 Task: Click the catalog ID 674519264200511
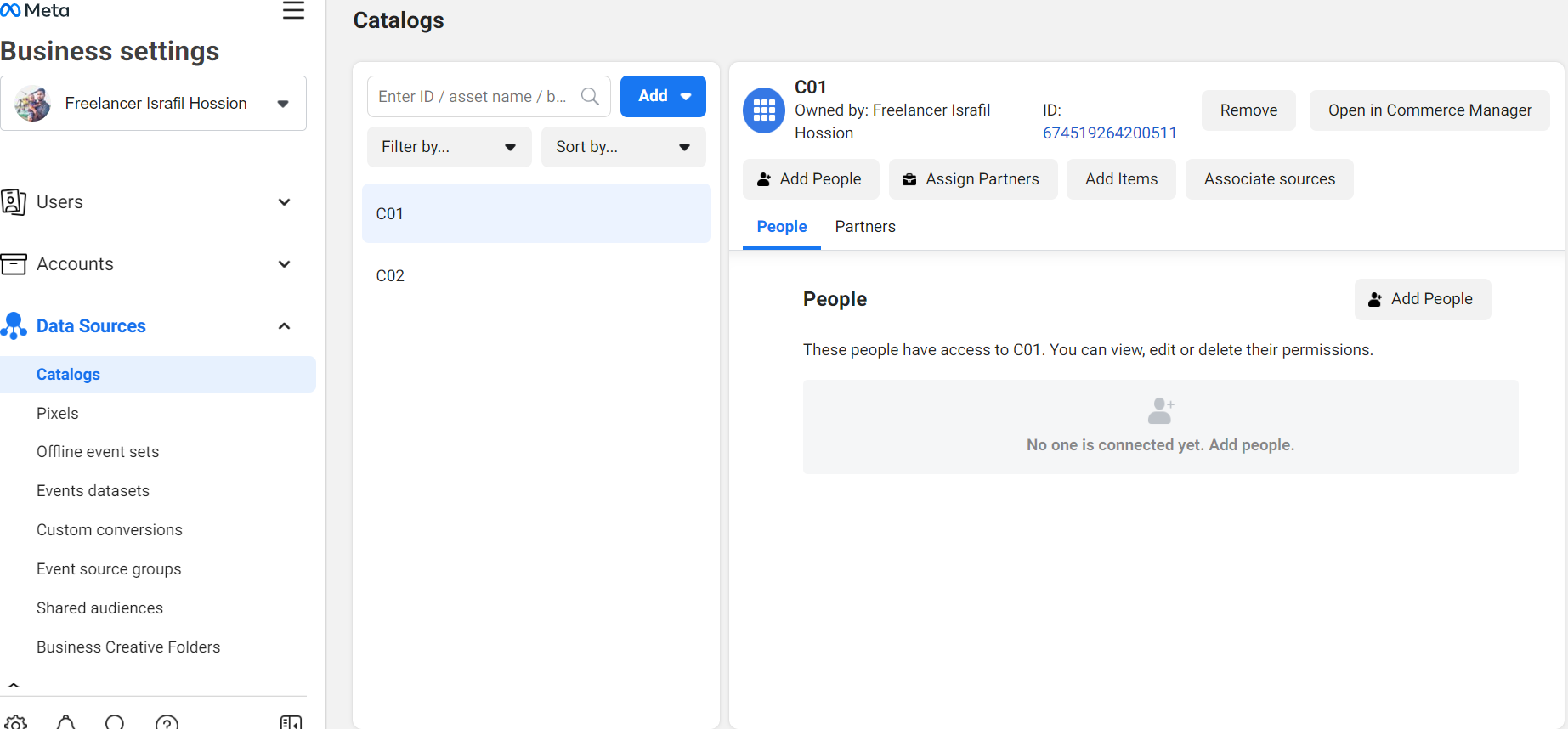(x=1109, y=133)
